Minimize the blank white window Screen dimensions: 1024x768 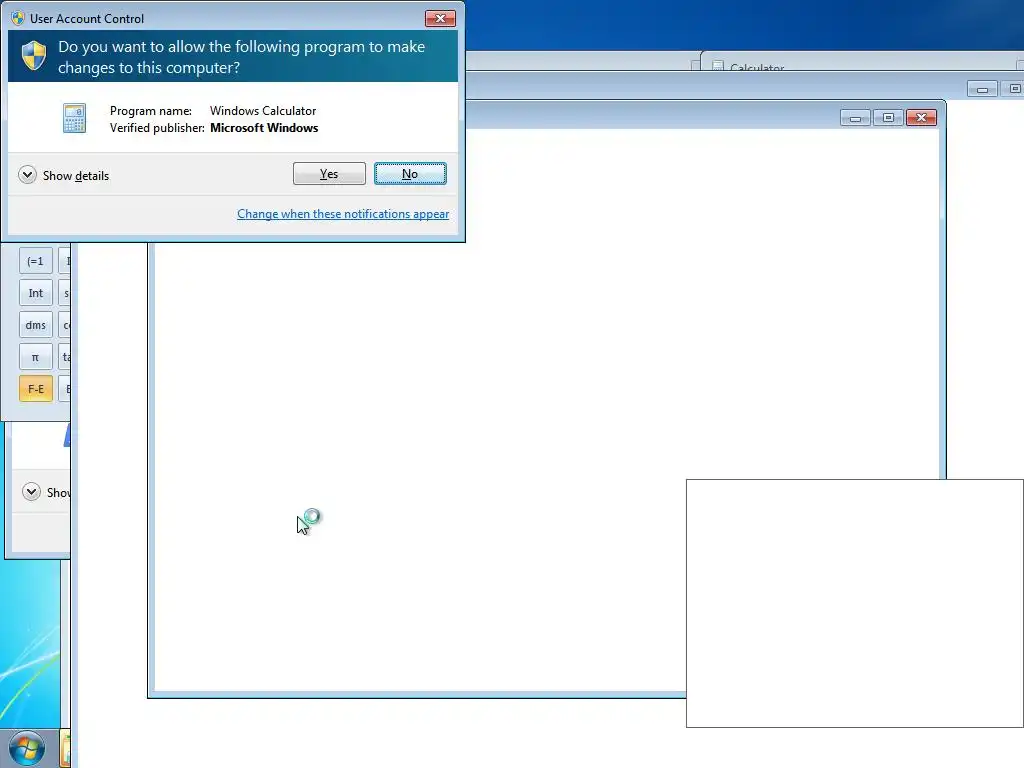[x=856, y=118]
